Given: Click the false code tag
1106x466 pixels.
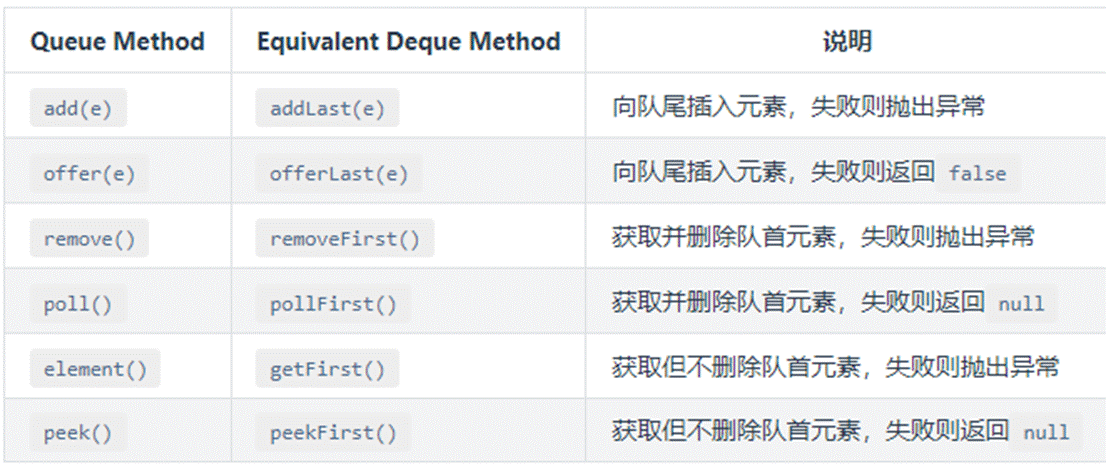Looking at the screenshot, I should [977, 173].
